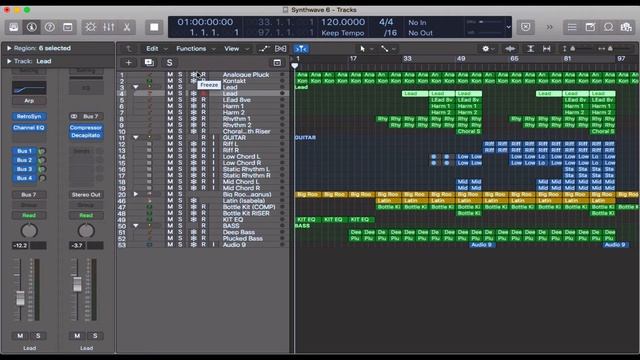Click the 4/4 time signature display
Viewport: 640px width, 360px height.
(x=386, y=22)
